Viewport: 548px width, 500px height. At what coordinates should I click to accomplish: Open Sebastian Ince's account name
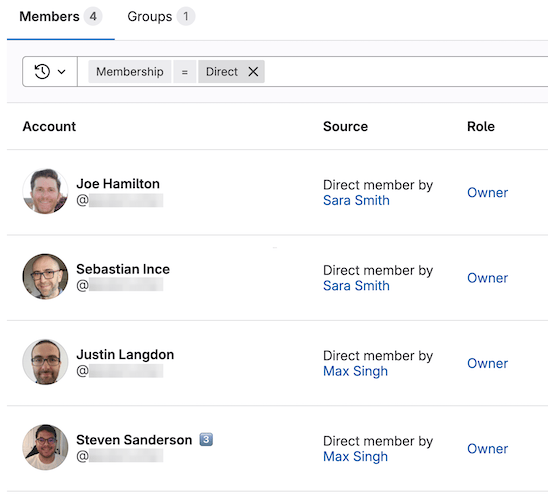point(123,269)
